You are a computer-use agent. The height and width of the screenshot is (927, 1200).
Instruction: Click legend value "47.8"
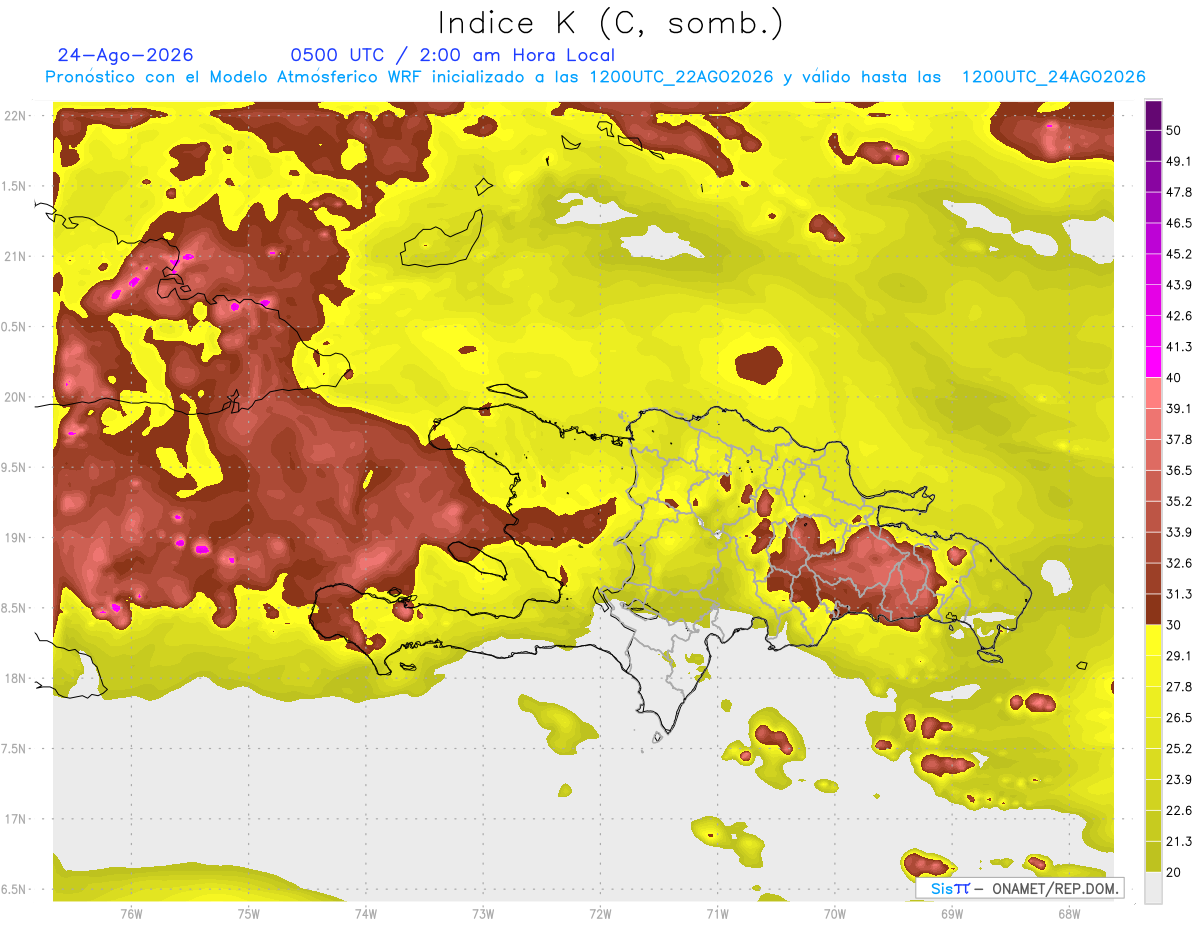1179,193
